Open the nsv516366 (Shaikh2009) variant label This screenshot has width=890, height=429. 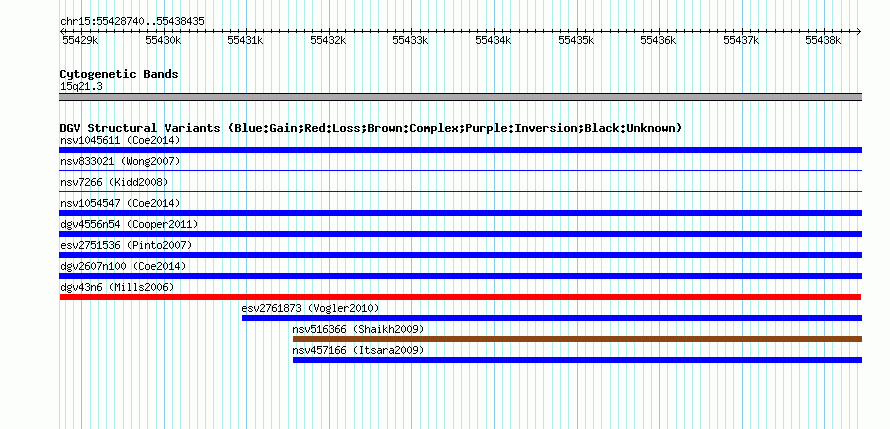pos(358,329)
